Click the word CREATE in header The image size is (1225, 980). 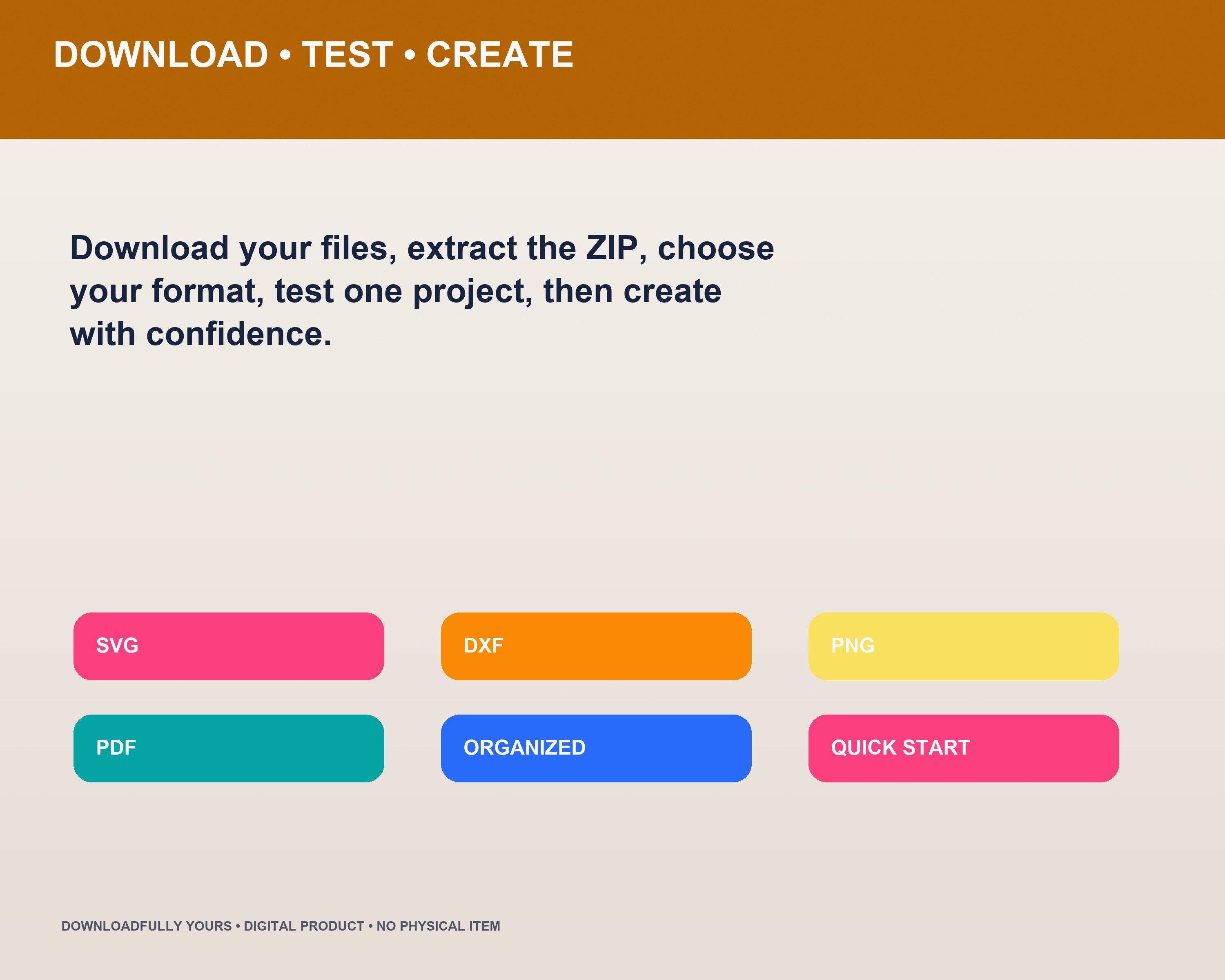500,55
